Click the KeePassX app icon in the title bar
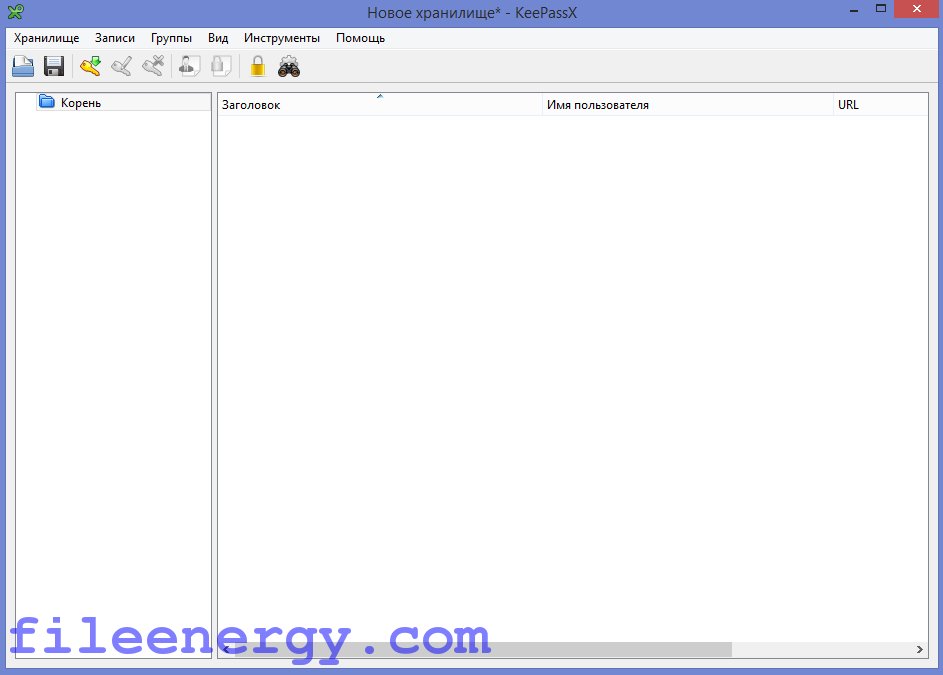 [x=16, y=11]
